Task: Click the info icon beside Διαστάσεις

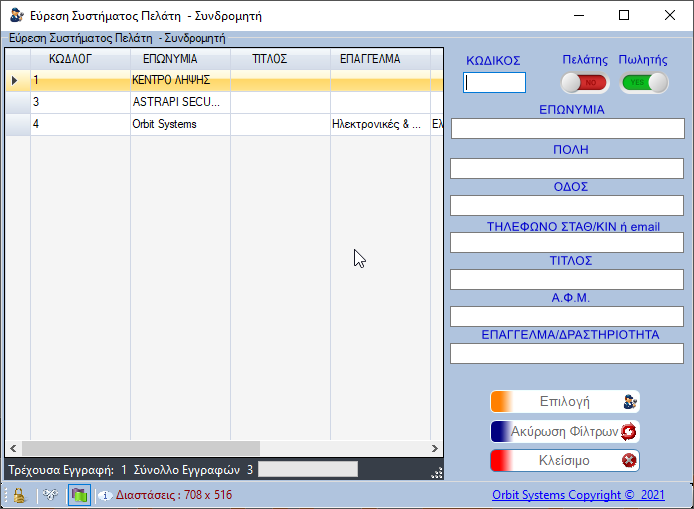Action: click(x=105, y=495)
